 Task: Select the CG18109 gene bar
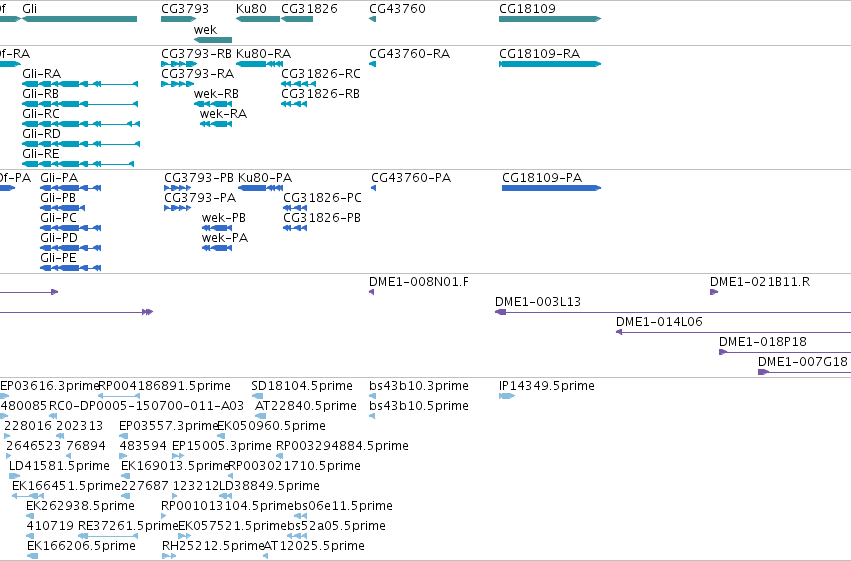coord(550,19)
